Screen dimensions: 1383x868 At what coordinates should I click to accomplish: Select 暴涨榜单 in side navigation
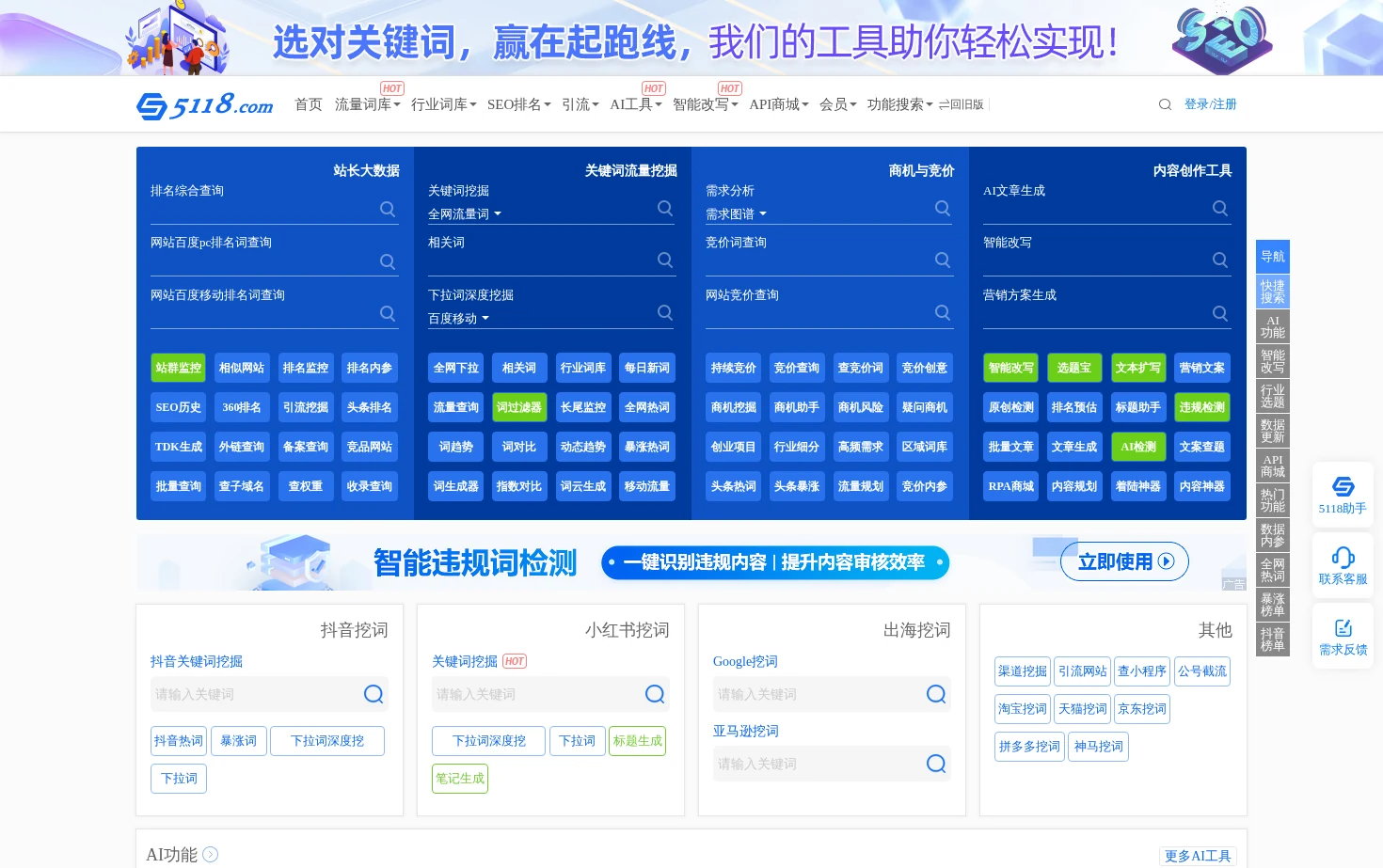(1273, 605)
